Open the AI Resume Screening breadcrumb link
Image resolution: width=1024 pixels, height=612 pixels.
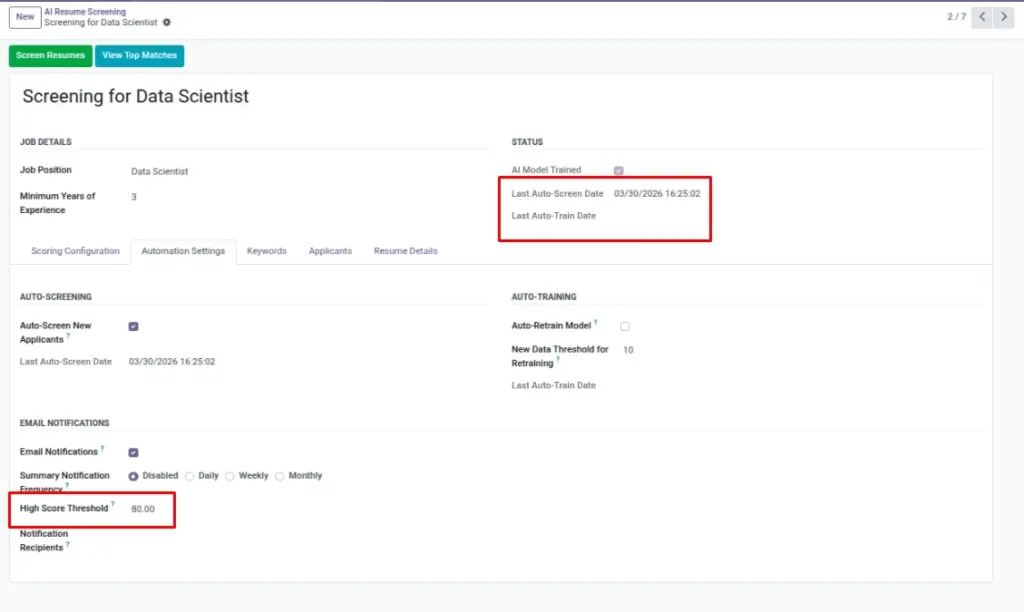coord(85,12)
